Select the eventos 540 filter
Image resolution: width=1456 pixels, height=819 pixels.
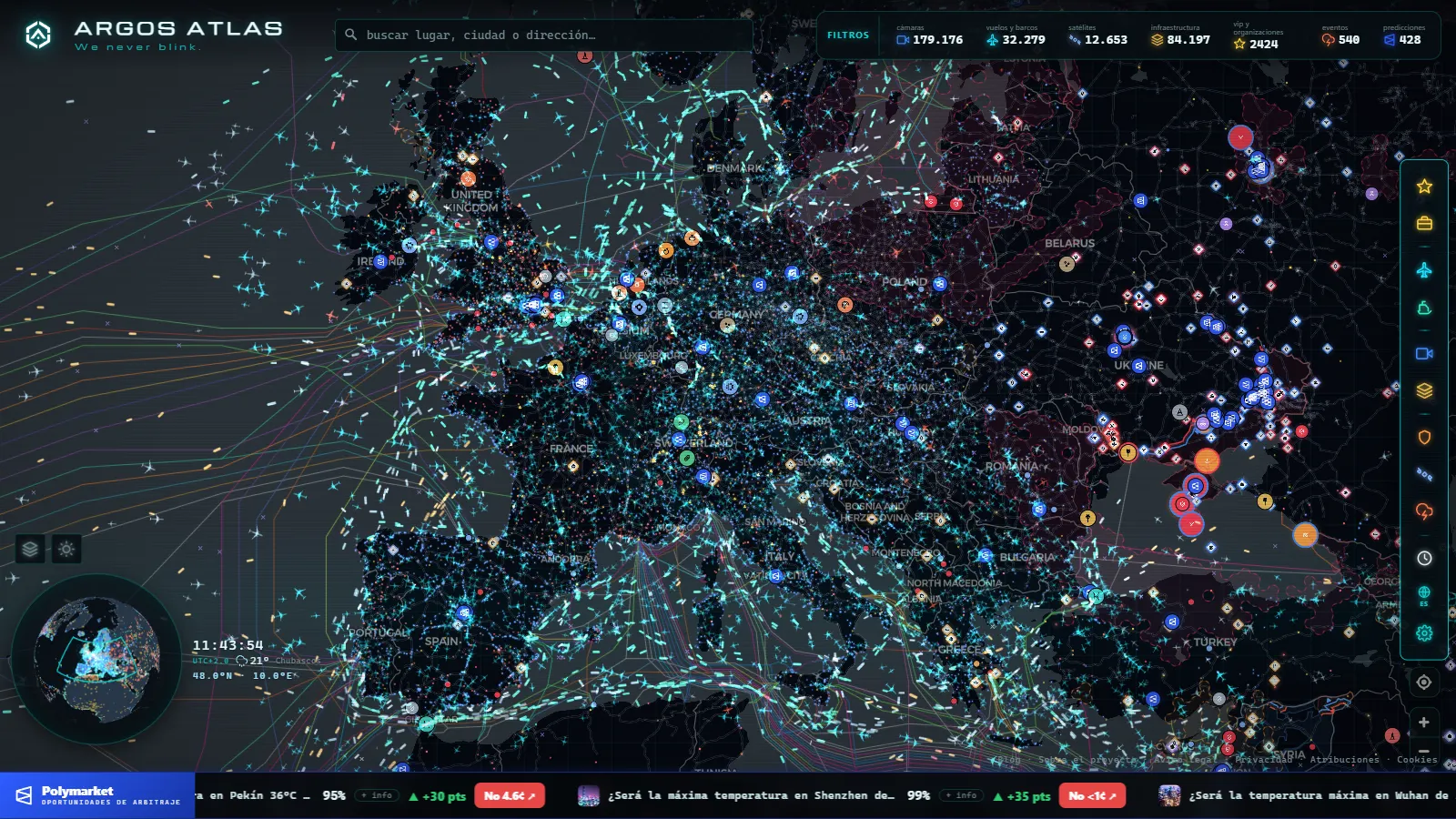click(x=1340, y=35)
